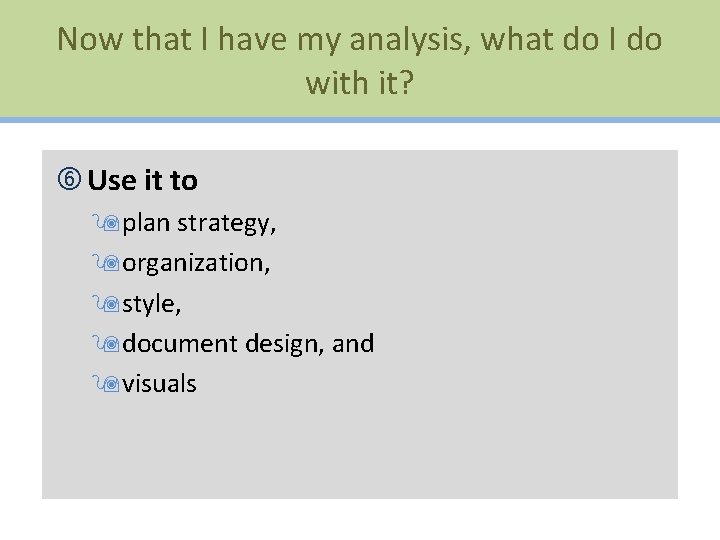Click the 'plan strategy,' bullet text

pyautogui.click(x=199, y=223)
